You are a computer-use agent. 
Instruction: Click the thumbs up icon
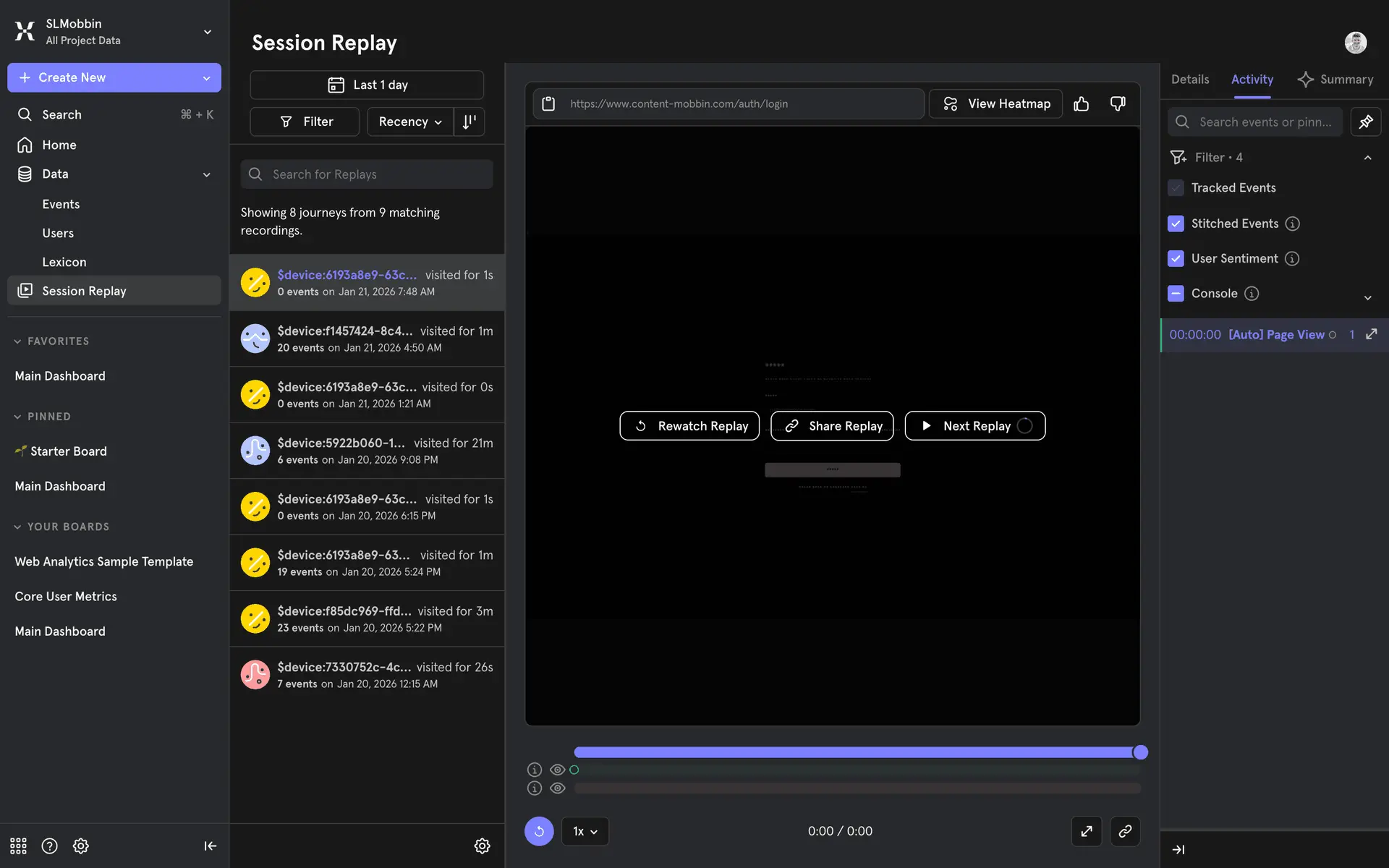[x=1081, y=104]
